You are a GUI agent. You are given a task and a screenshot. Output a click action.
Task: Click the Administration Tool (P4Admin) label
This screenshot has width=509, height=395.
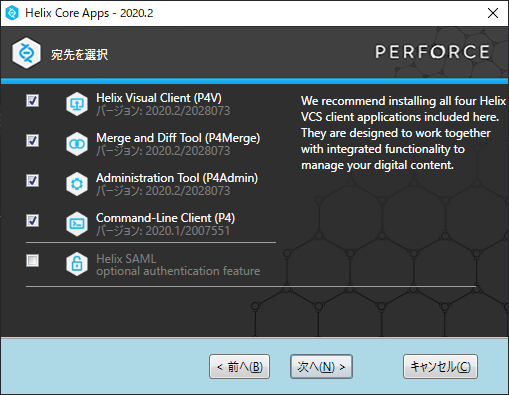click(x=177, y=178)
